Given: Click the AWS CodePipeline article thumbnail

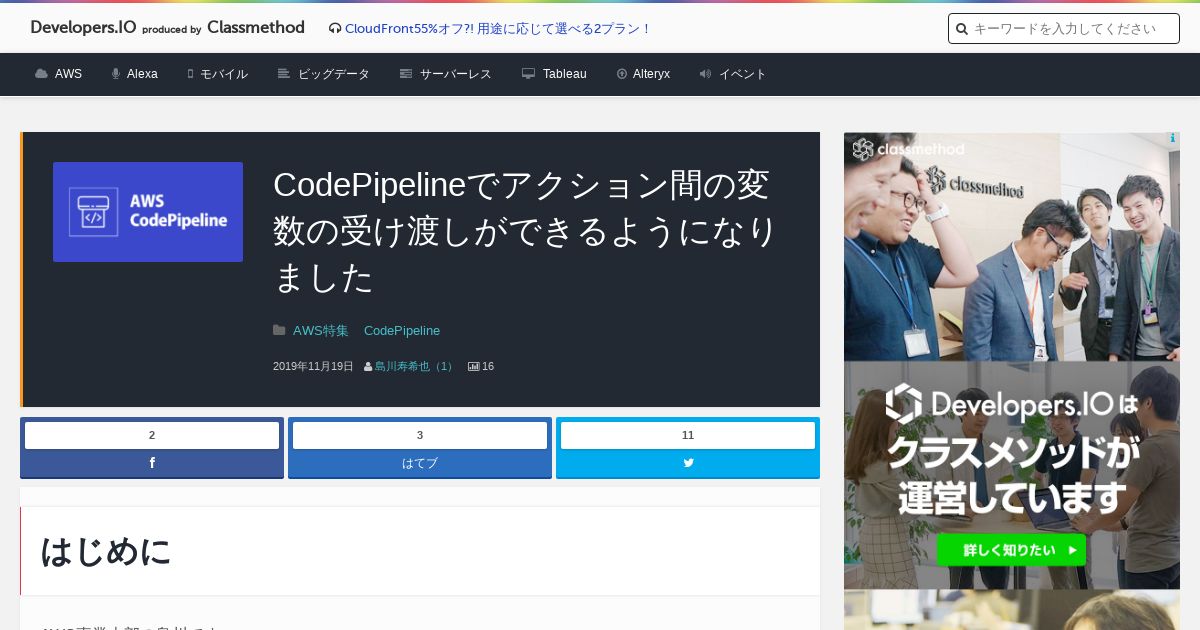Looking at the screenshot, I should coord(148,212).
